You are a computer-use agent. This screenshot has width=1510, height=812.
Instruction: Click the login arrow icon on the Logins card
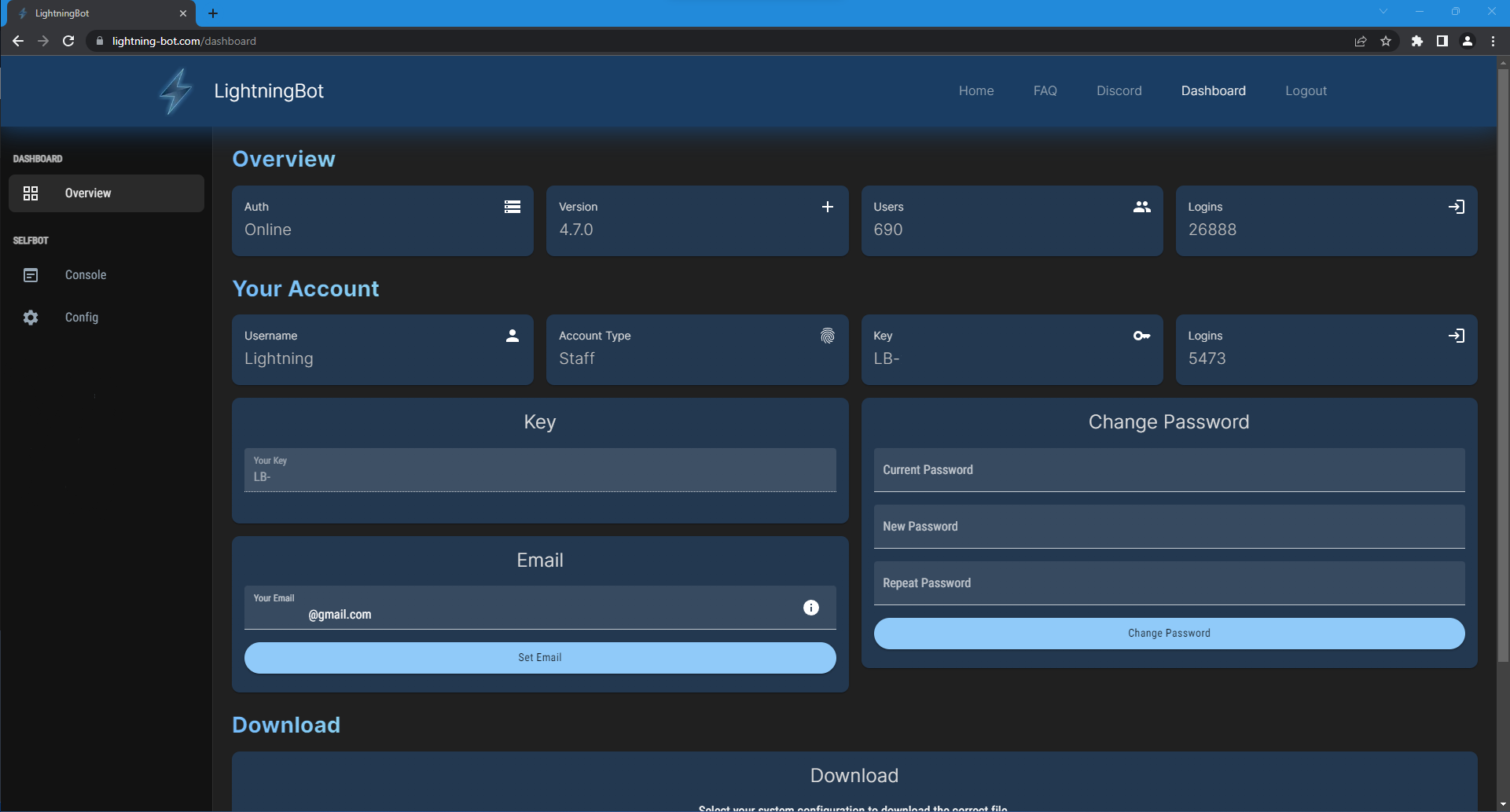tap(1457, 207)
